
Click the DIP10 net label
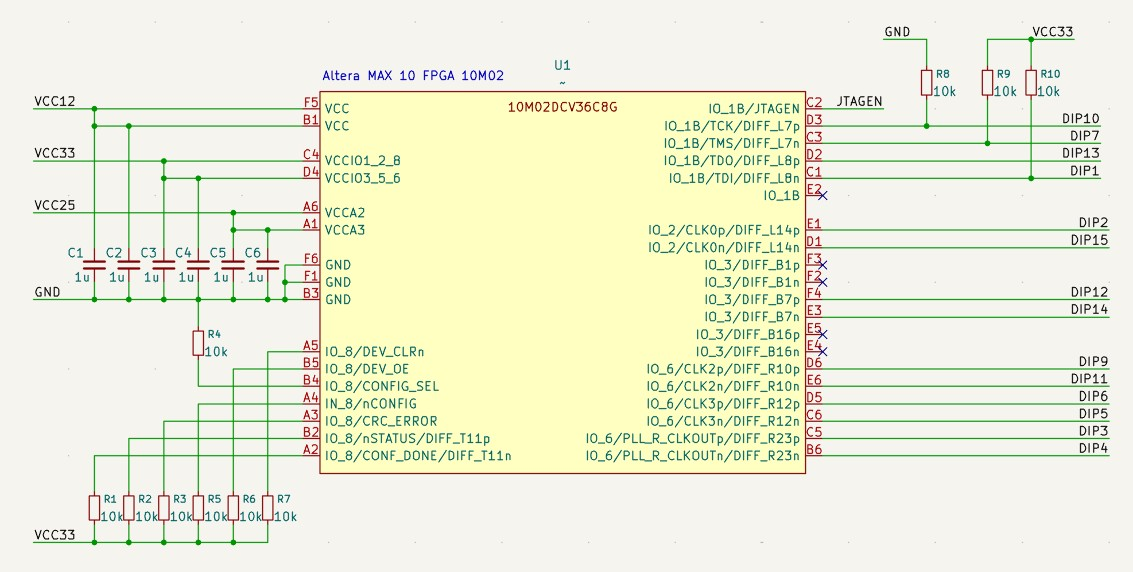point(1081,118)
